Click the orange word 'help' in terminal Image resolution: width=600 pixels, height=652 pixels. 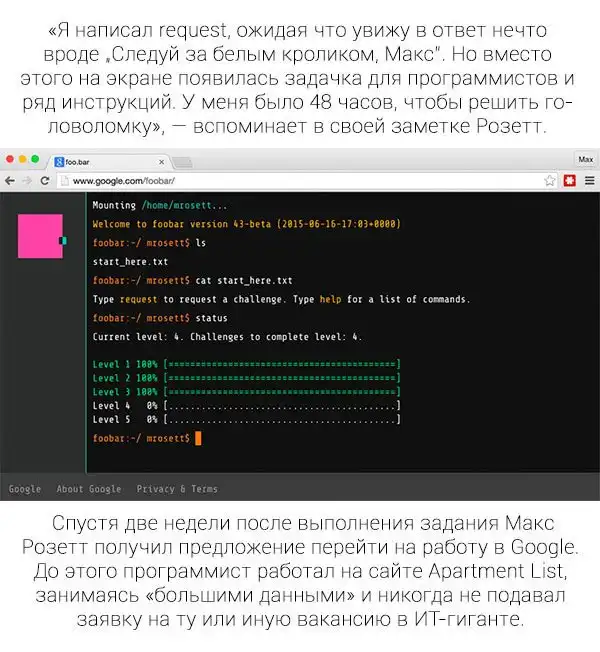point(330,299)
